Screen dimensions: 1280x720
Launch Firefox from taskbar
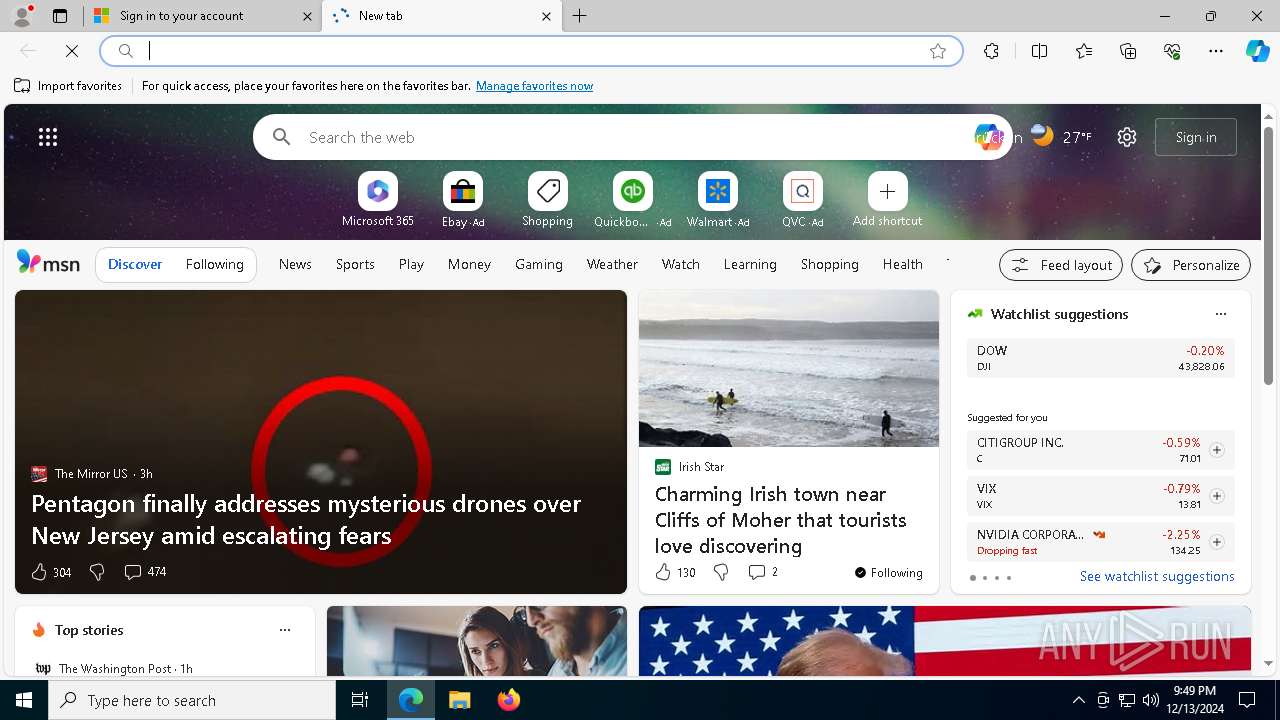tap(509, 700)
